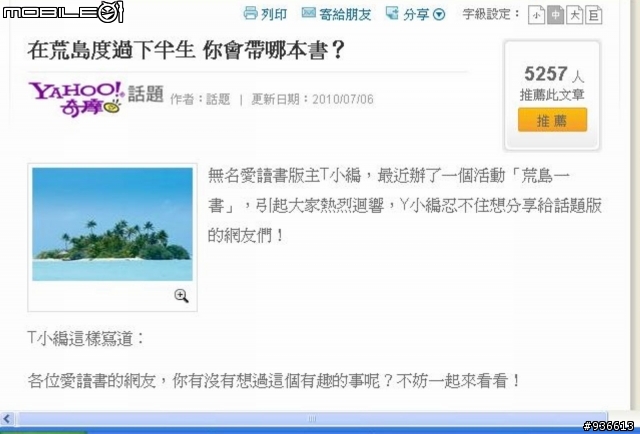Click the horizontal scrollbar thumb
The image size is (640, 434).
point(312,418)
